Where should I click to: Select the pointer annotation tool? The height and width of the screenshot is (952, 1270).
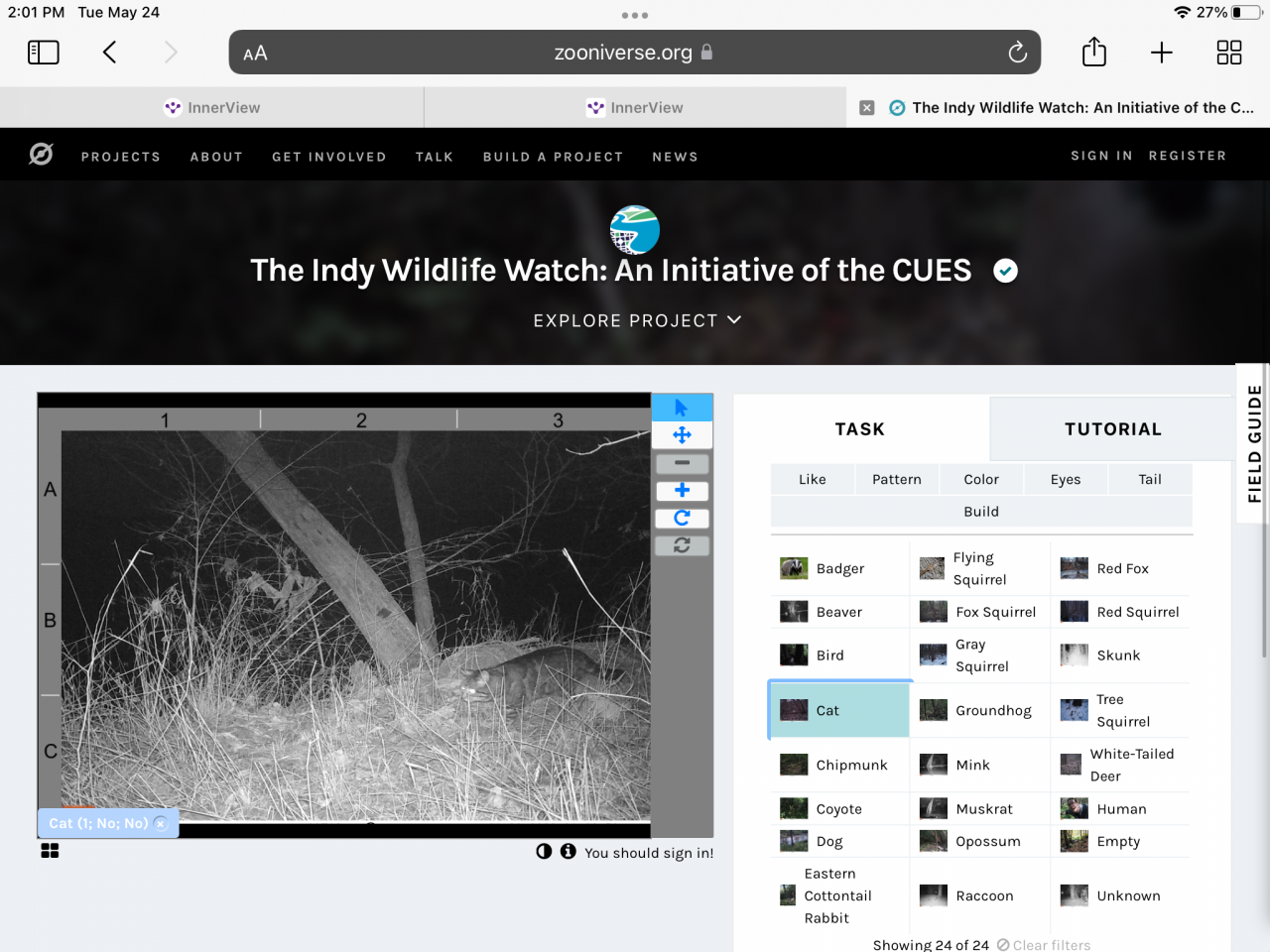tap(682, 408)
